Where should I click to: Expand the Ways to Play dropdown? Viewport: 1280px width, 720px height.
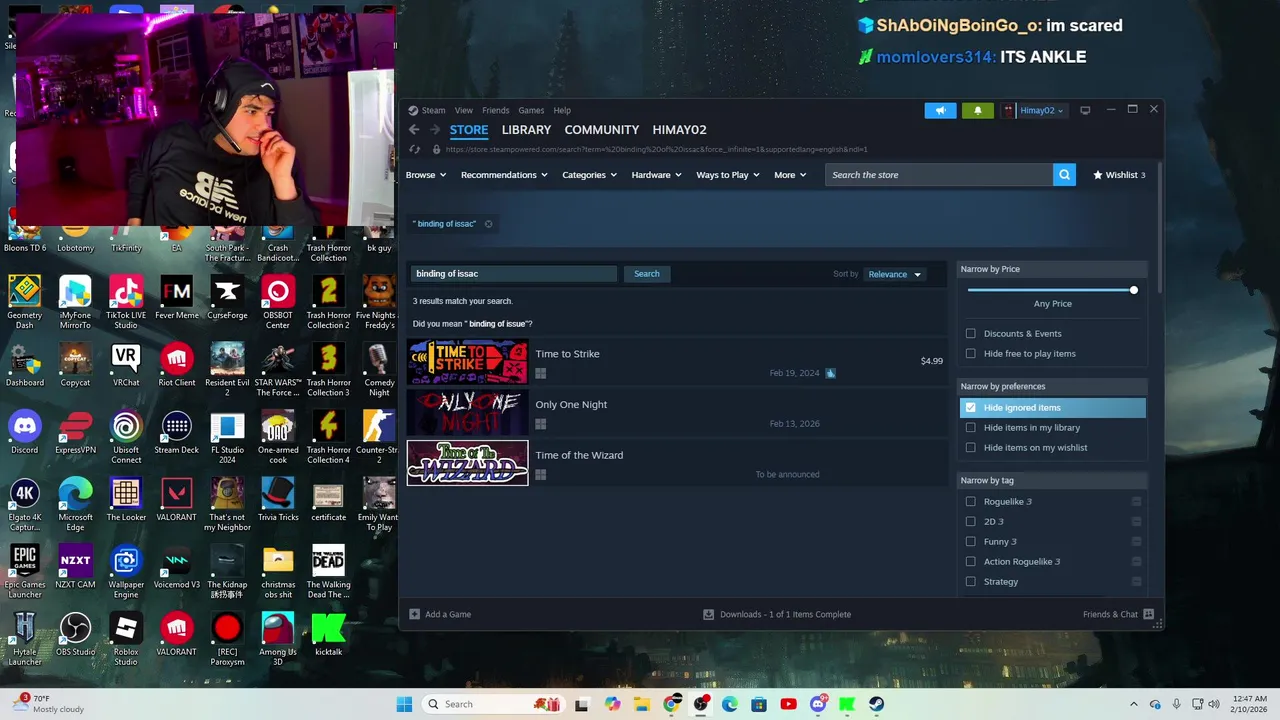pyautogui.click(x=728, y=175)
